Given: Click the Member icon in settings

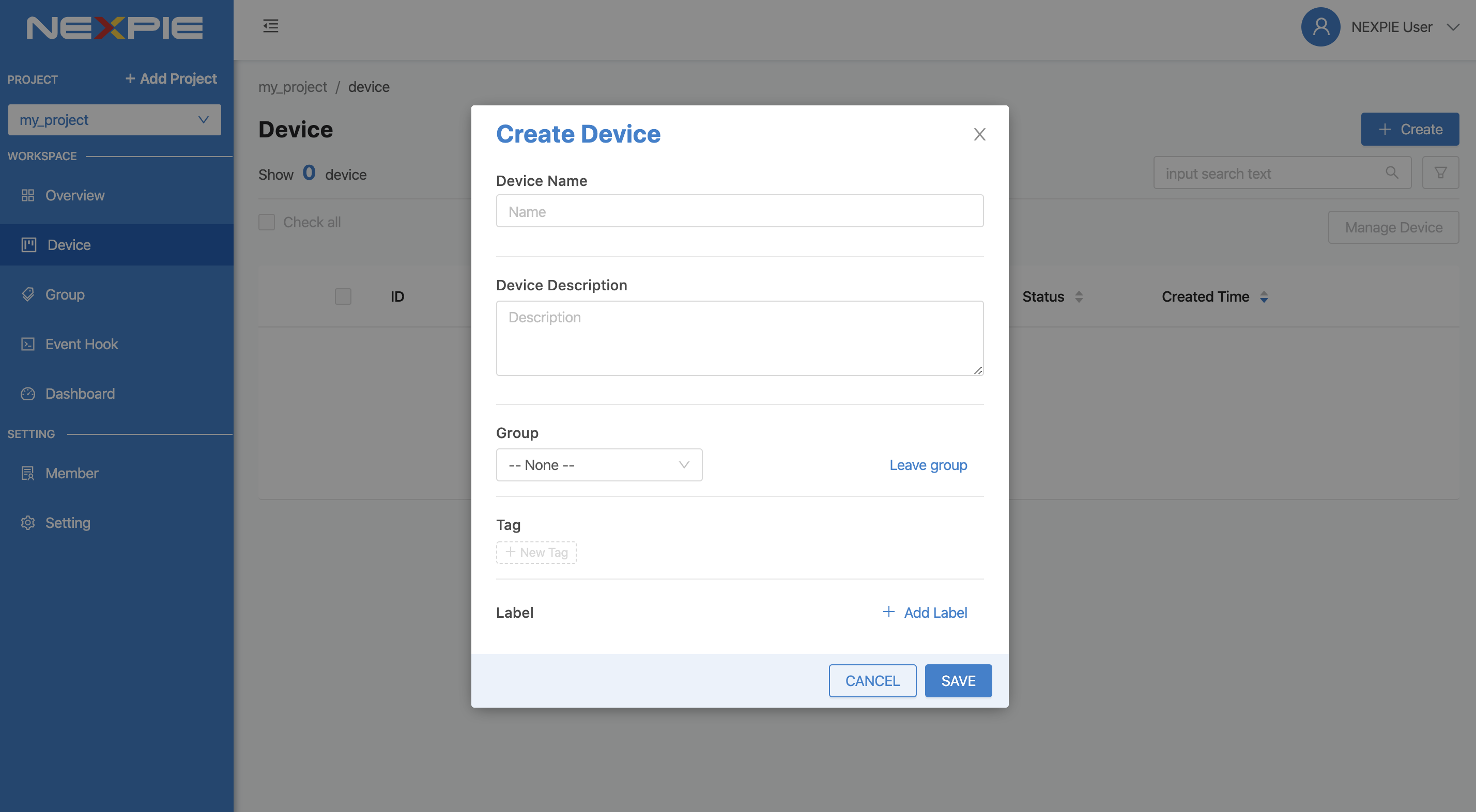Looking at the screenshot, I should [x=28, y=471].
